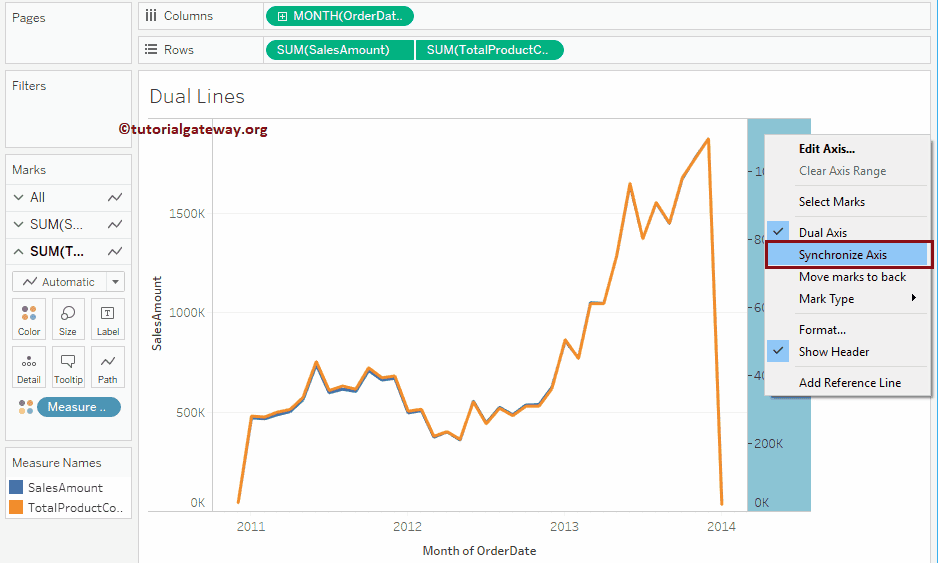Open the Label marks card
This screenshot has height=563, width=938.
click(x=108, y=319)
